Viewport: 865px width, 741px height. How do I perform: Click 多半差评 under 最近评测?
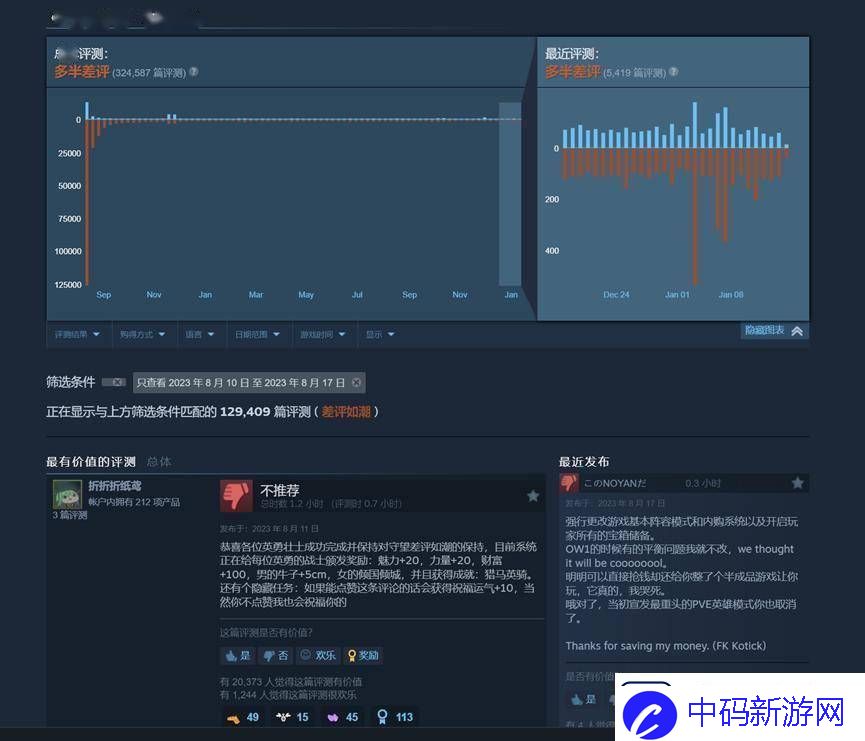click(573, 72)
